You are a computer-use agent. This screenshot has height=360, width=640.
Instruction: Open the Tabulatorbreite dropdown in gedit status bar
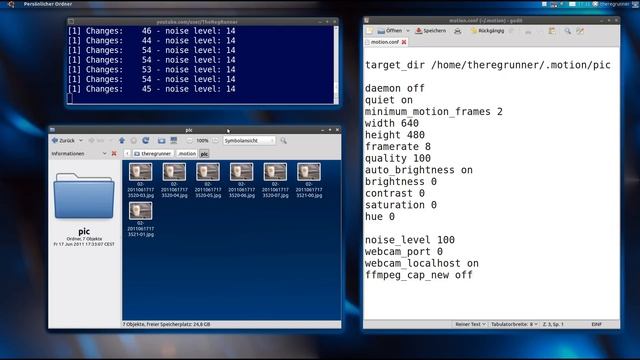(x=514, y=324)
